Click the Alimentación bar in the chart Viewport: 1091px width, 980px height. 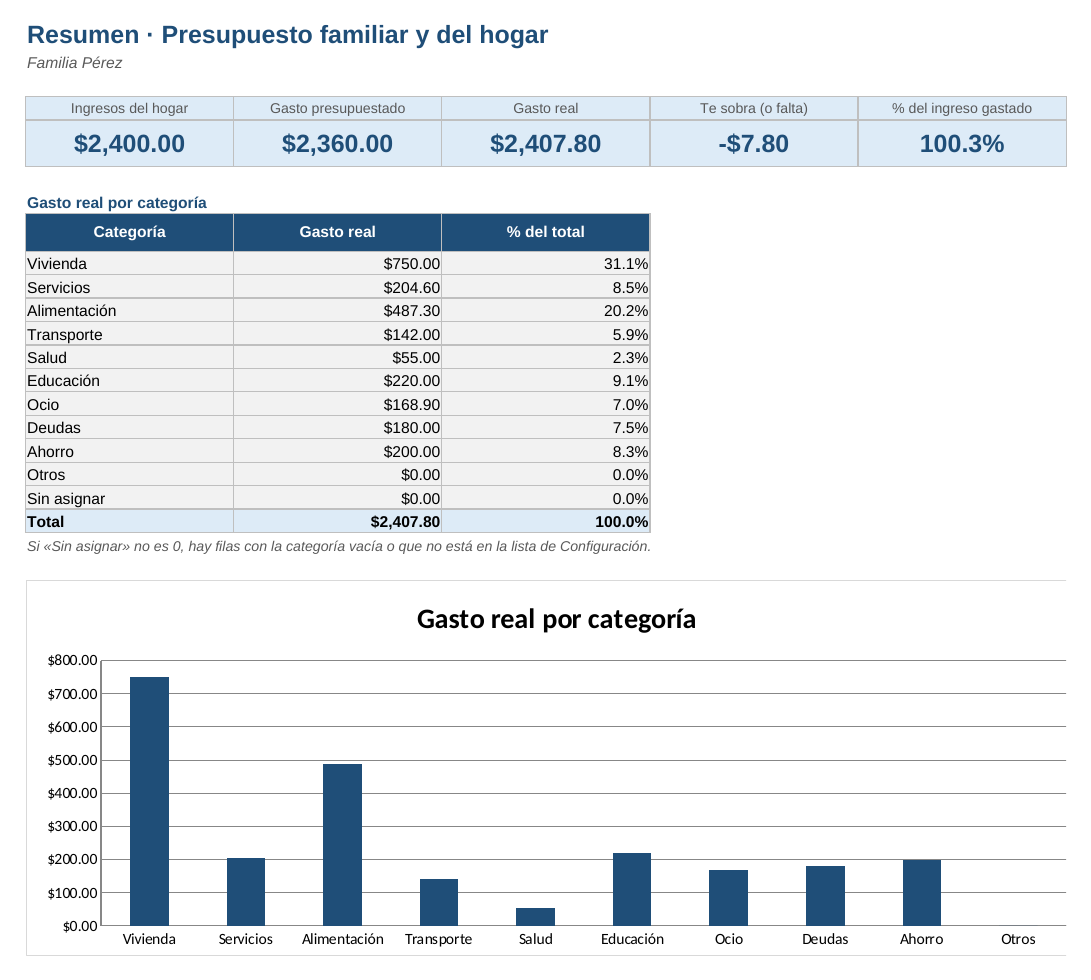[x=342, y=844]
